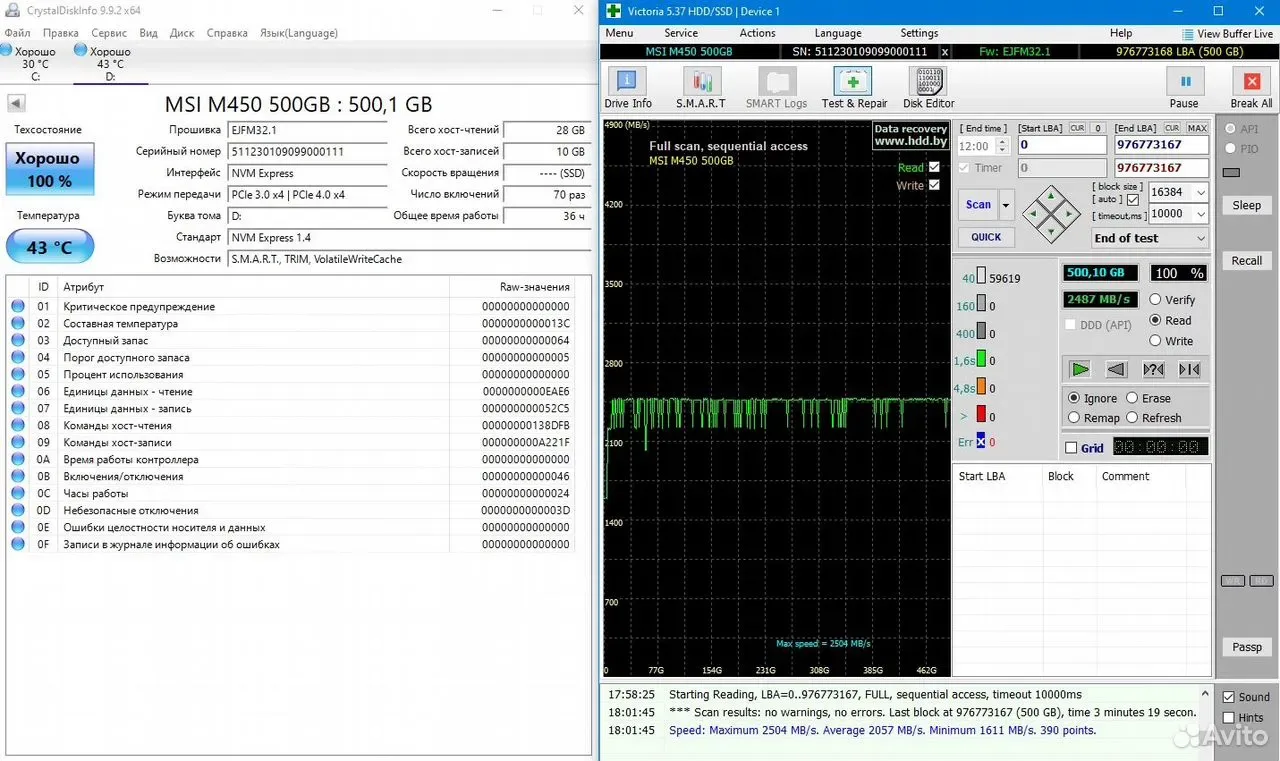Open the Файл menu in CrystalDiskInfo

pyautogui.click(x=17, y=33)
